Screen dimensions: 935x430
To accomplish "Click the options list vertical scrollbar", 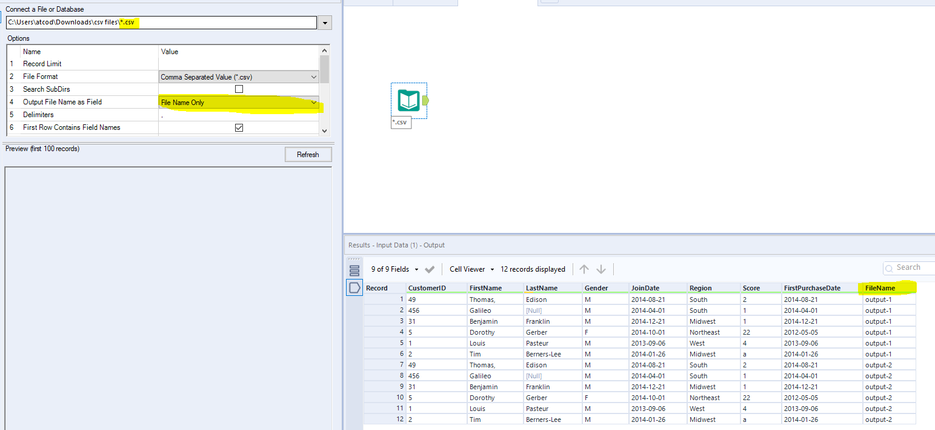I will (324, 90).
